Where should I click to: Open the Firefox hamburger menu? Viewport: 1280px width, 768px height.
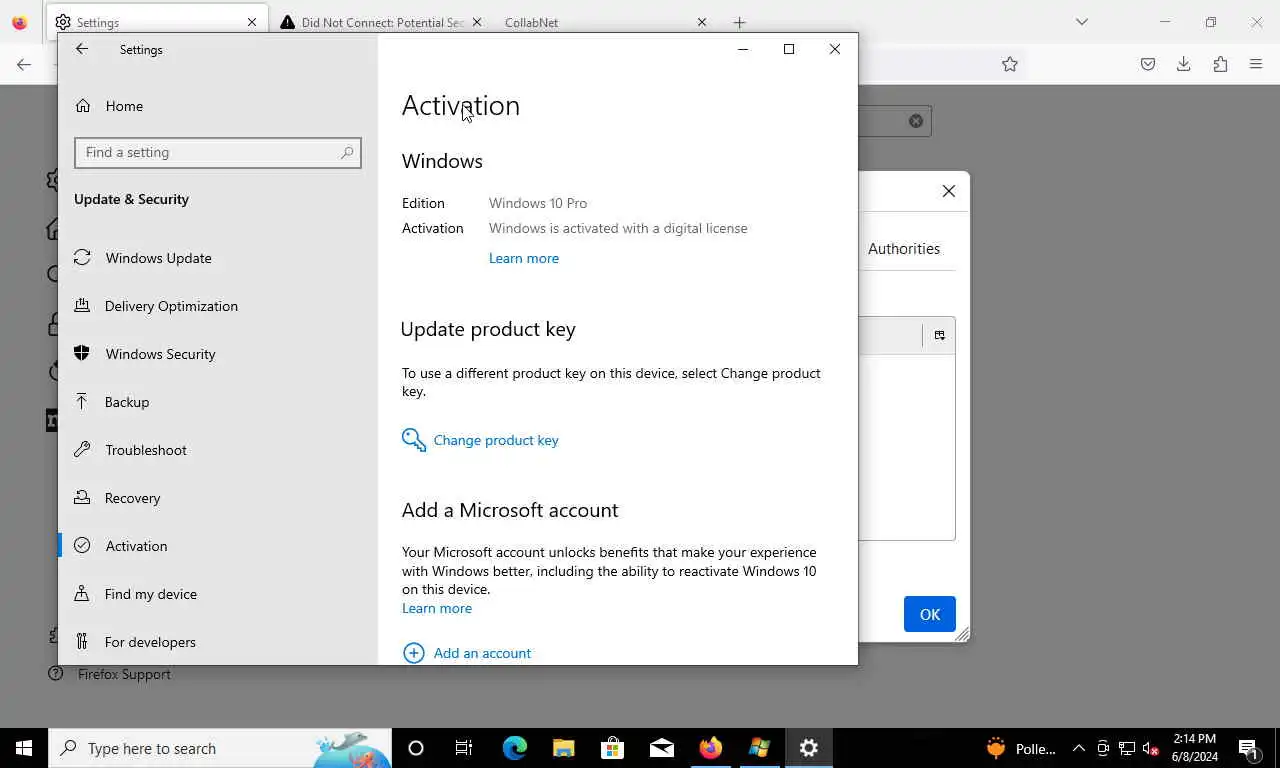[1256, 64]
